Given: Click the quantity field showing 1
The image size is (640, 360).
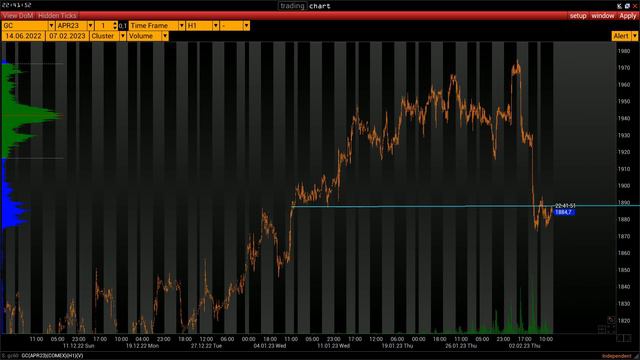Looking at the screenshot, I should point(104,26).
